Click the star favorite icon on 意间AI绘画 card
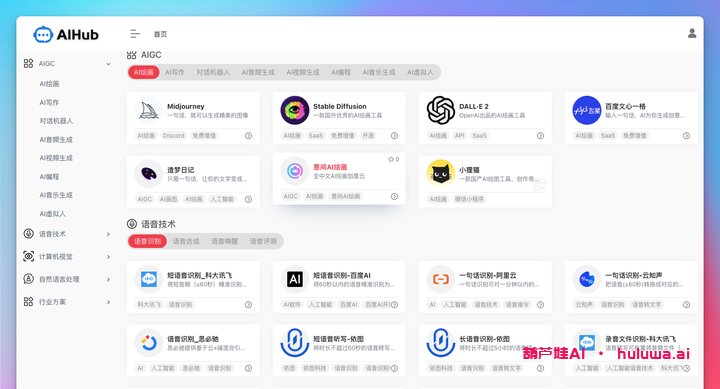 tap(391, 159)
